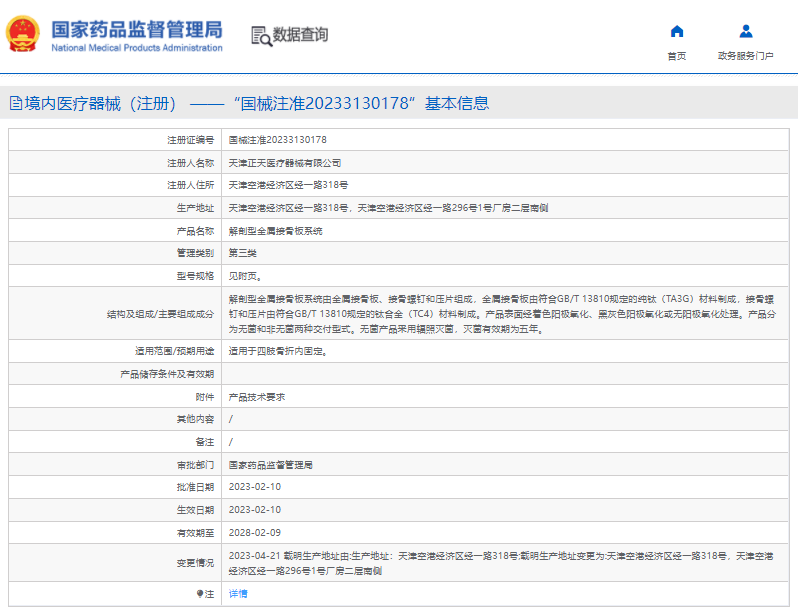Viewport: 798px width, 614px height.
Task: Click the 注册证编号 label
Action: click(x=191, y=140)
